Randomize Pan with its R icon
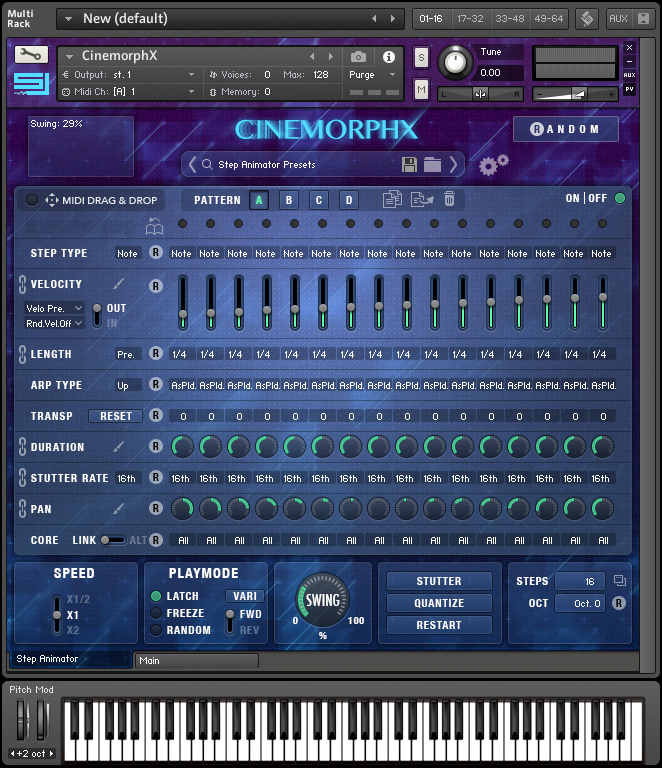Image resolution: width=662 pixels, height=768 pixels. click(x=156, y=508)
